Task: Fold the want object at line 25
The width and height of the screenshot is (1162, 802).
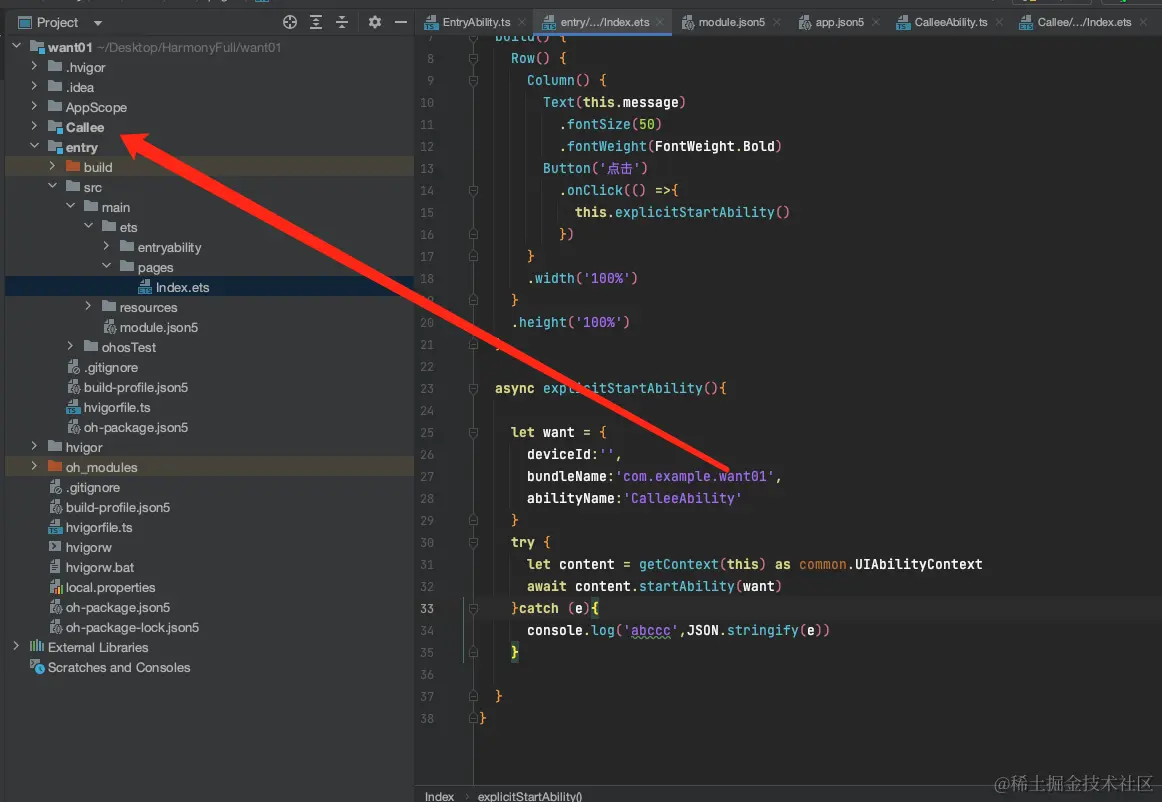Action: coord(474,432)
